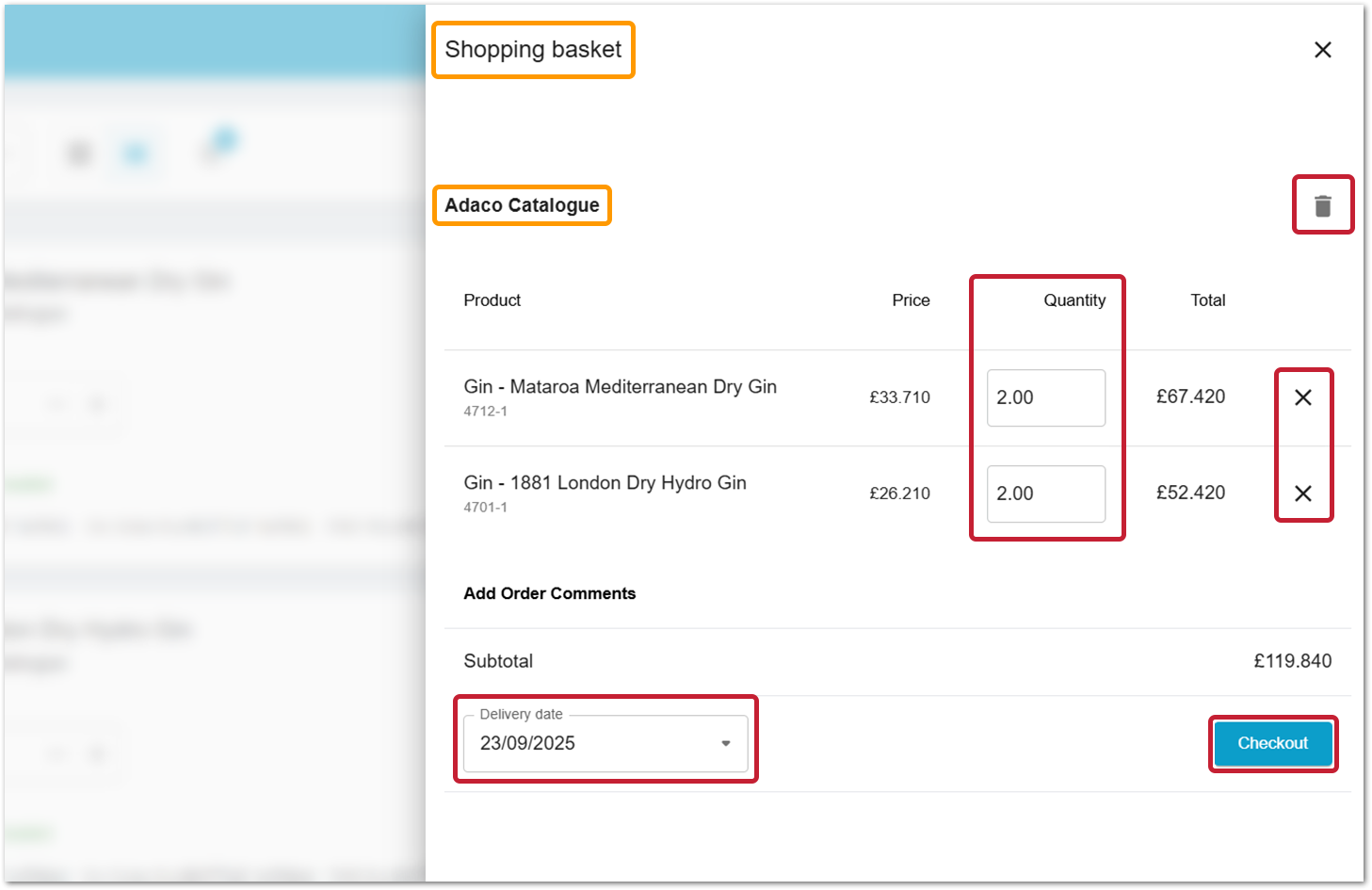Remove 1881 London Dry Hydro Gin from basket
This screenshot has width=1372, height=890.
click(x=1303, y=494)
